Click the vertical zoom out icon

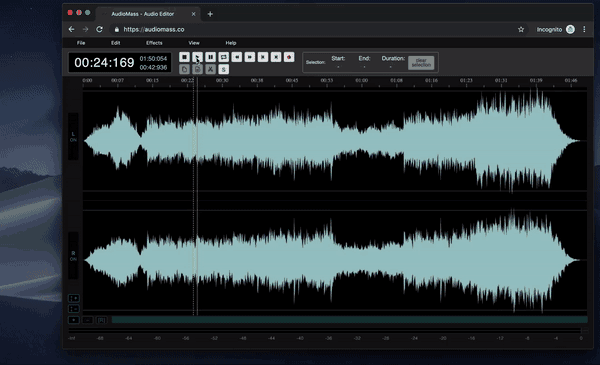pos(73,308)
